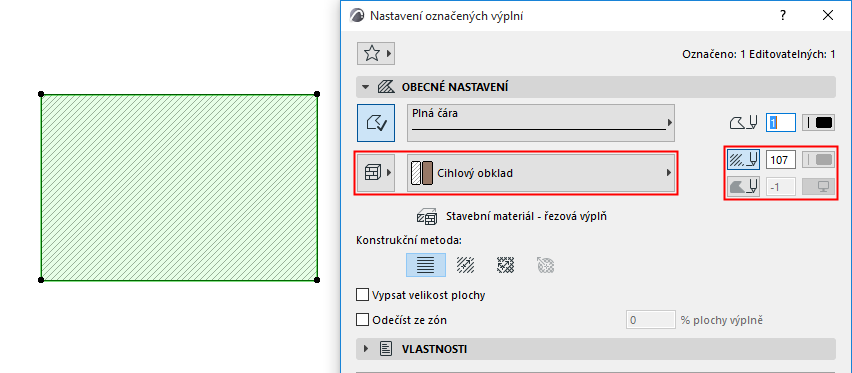Open the Cihlový obklad material dropdown

click(x=541, y=173)
